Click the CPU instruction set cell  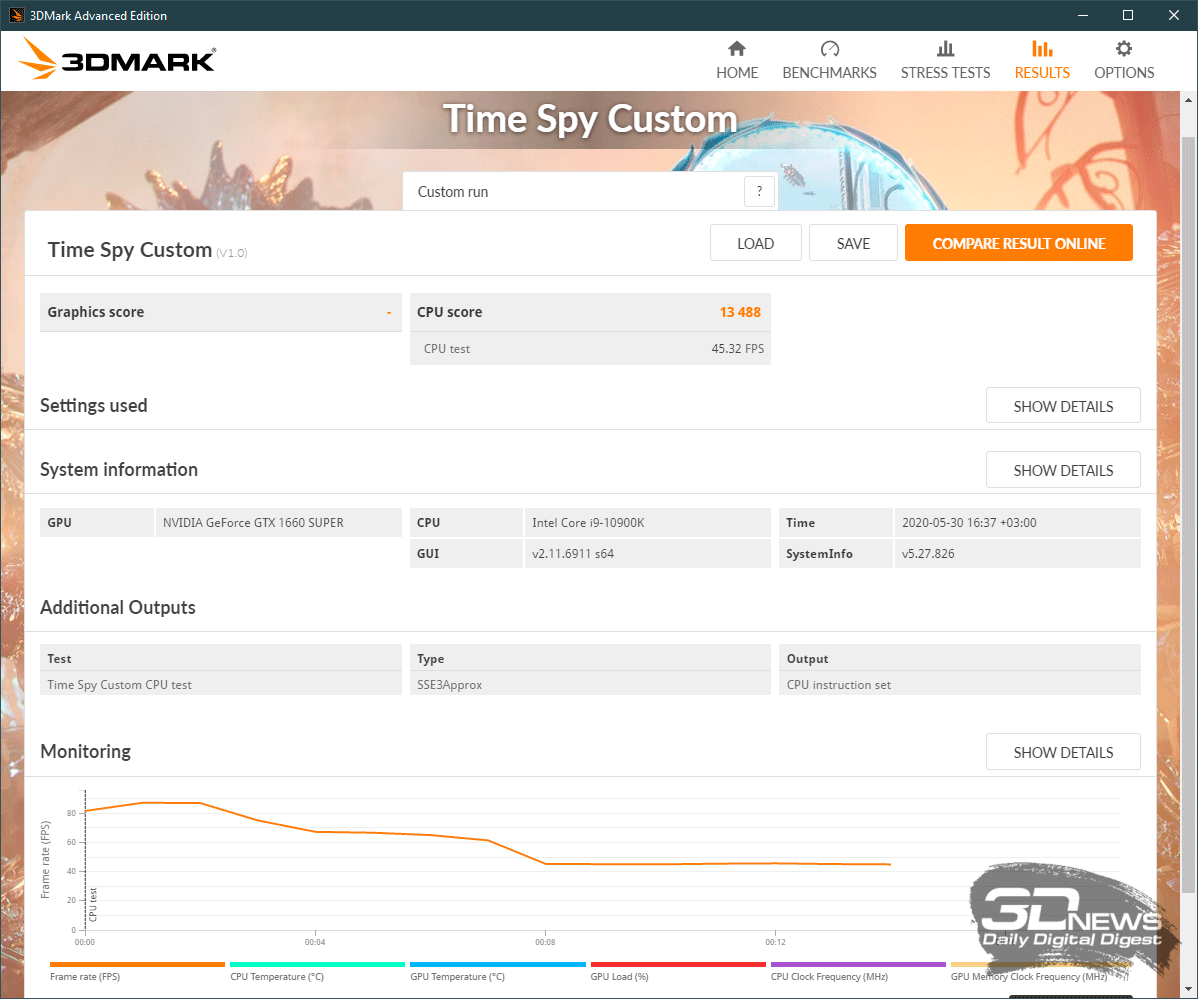(960, 684)
